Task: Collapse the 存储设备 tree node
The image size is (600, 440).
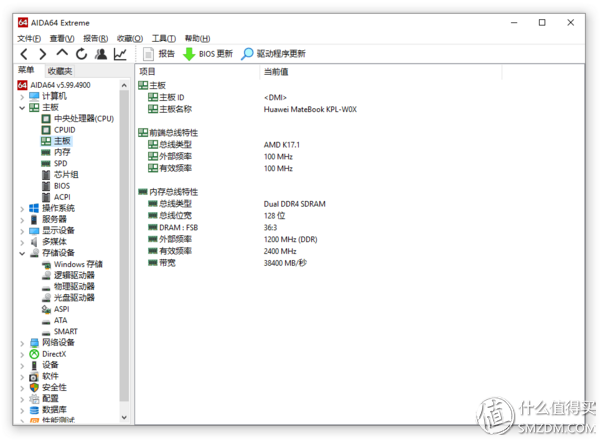Action: click(x=22, y=254)
